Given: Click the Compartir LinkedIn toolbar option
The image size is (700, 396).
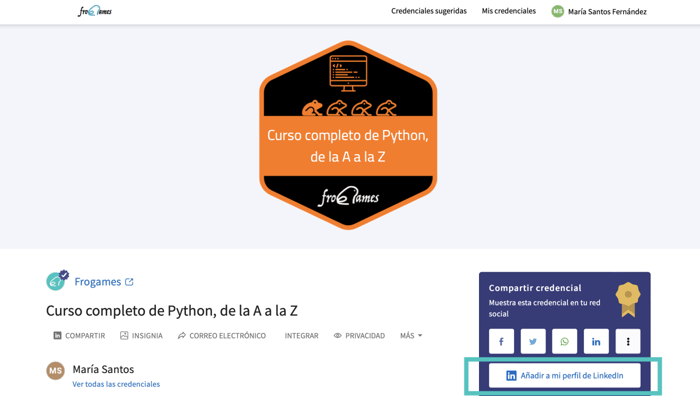Looking at the screenshot, I should (79, 335).
